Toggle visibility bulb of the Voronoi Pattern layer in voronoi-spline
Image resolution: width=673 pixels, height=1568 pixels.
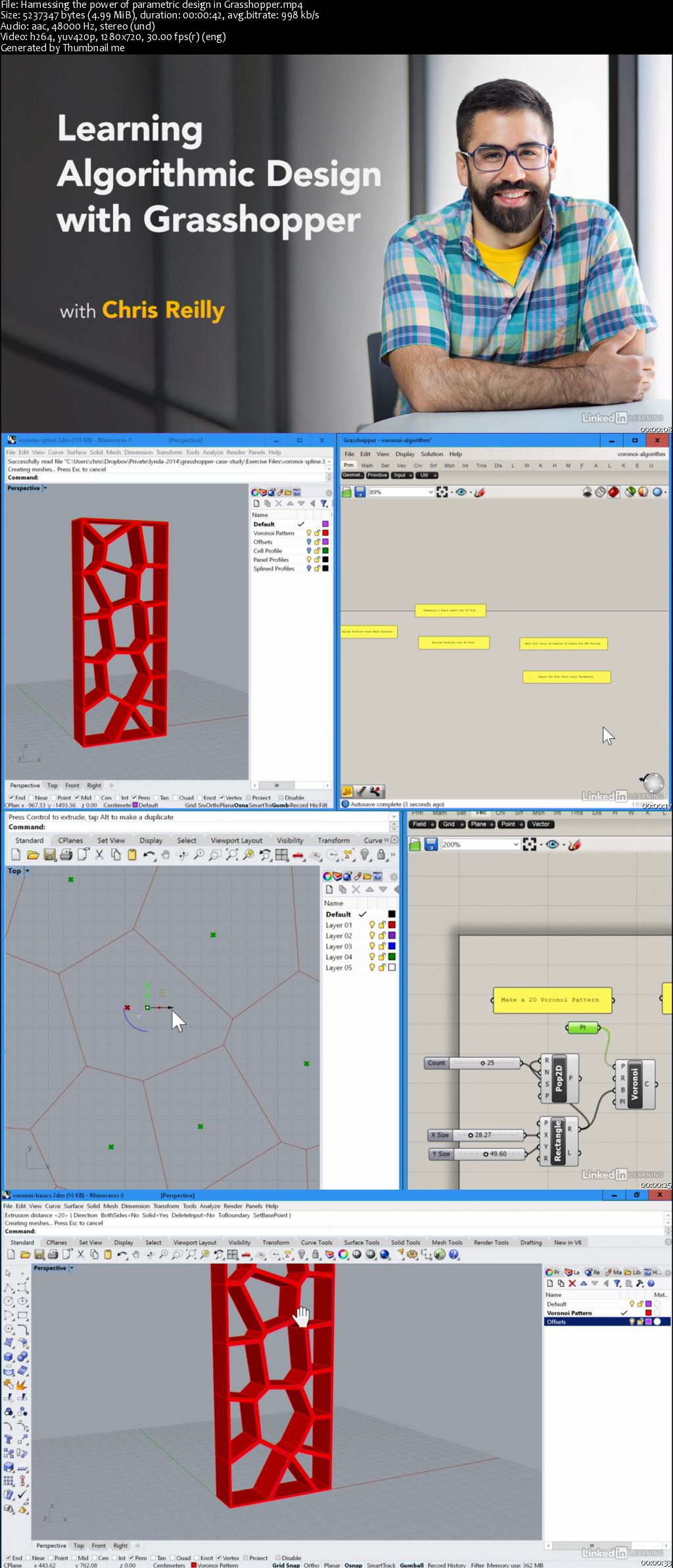(309, 533)
